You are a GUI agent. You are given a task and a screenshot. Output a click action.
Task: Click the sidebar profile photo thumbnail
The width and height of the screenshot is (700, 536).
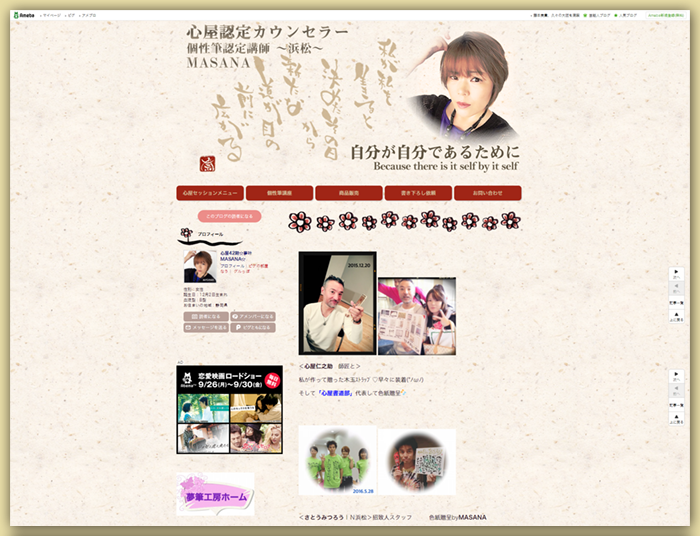click(x=200, y=266)
